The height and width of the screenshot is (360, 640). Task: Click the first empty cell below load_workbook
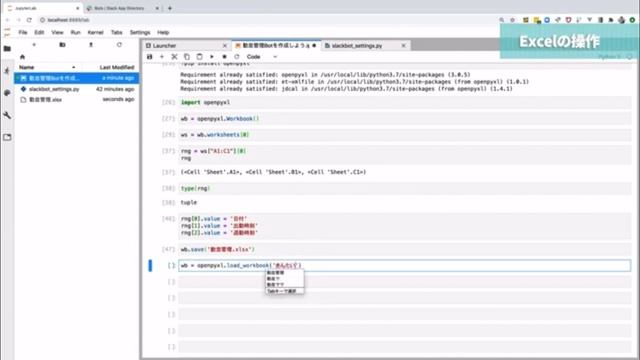coord(404,282)
